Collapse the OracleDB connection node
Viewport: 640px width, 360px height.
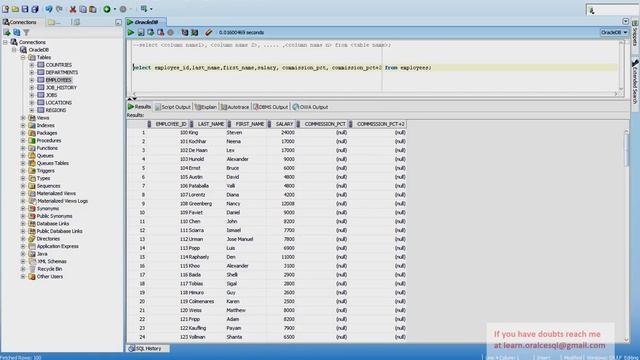click(14, 50)
